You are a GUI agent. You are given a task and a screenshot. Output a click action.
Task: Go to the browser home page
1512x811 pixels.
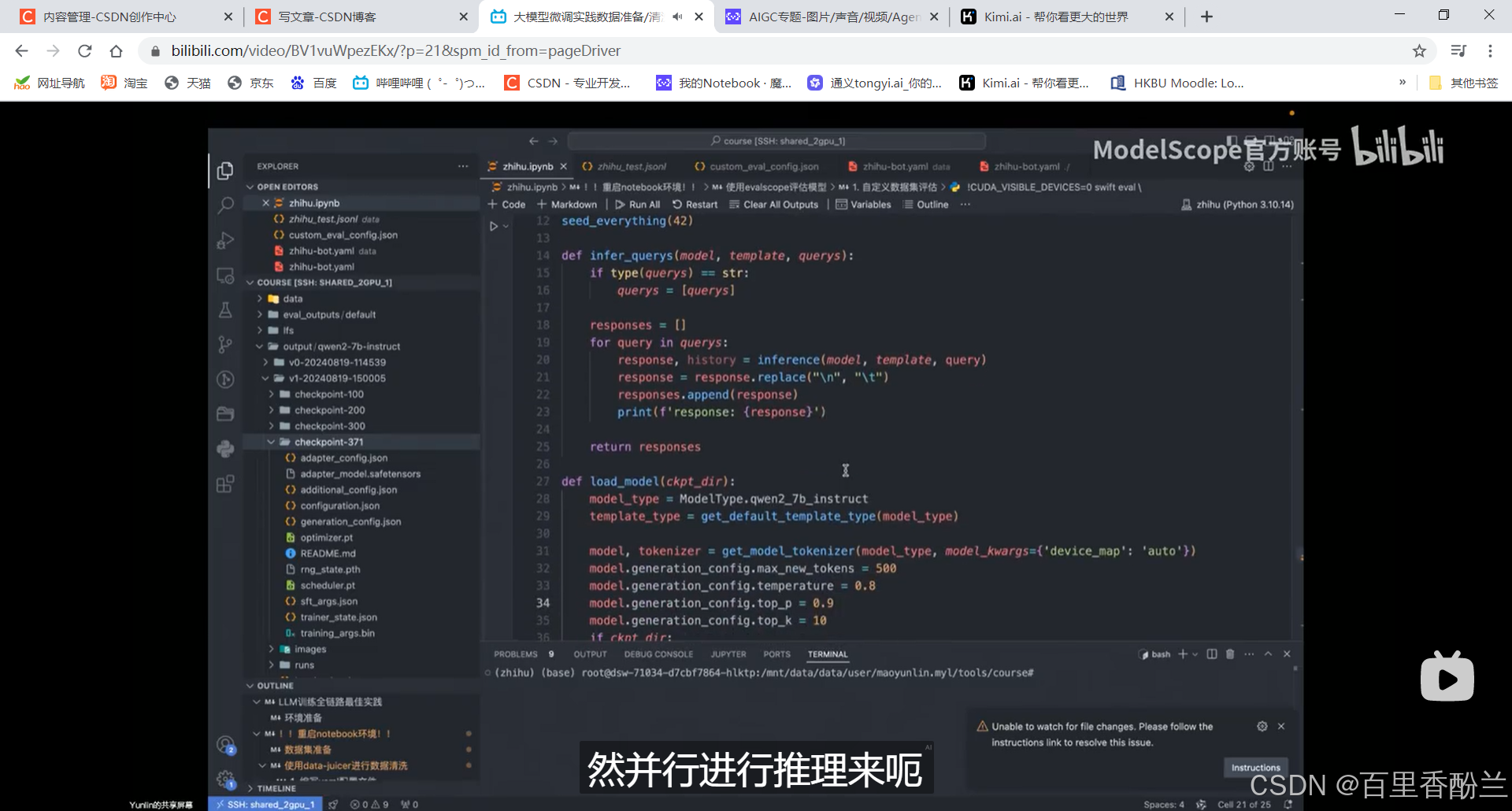click(117, 51)
